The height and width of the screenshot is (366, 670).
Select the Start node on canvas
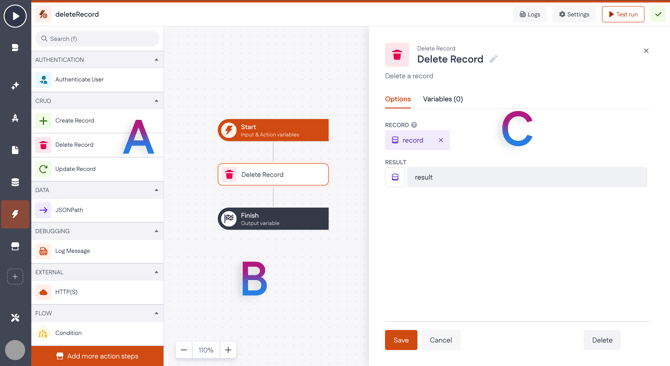click(x=273, y=130)
